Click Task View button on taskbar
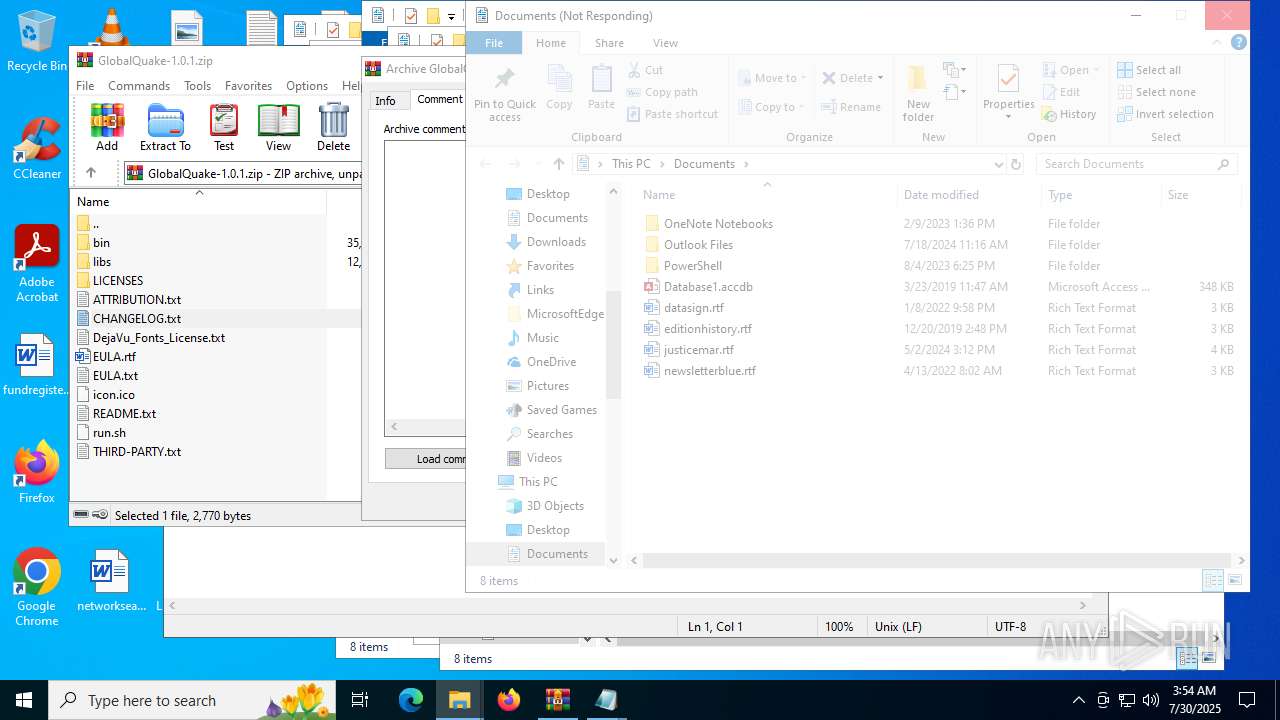Viewport: 1280px width, 720px height. [x=360, y=700]
